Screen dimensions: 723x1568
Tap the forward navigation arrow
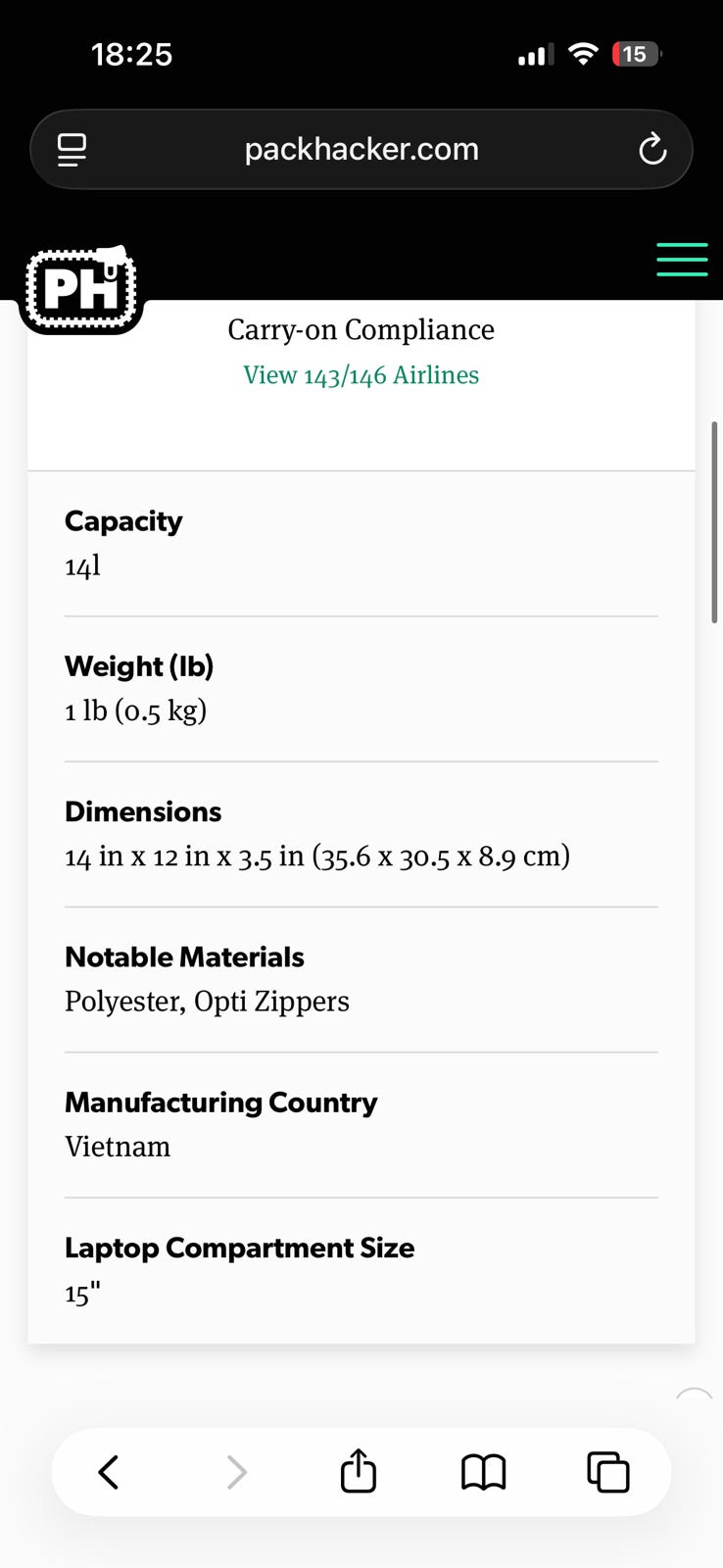pyautogui.click(x=236, y=1472)
